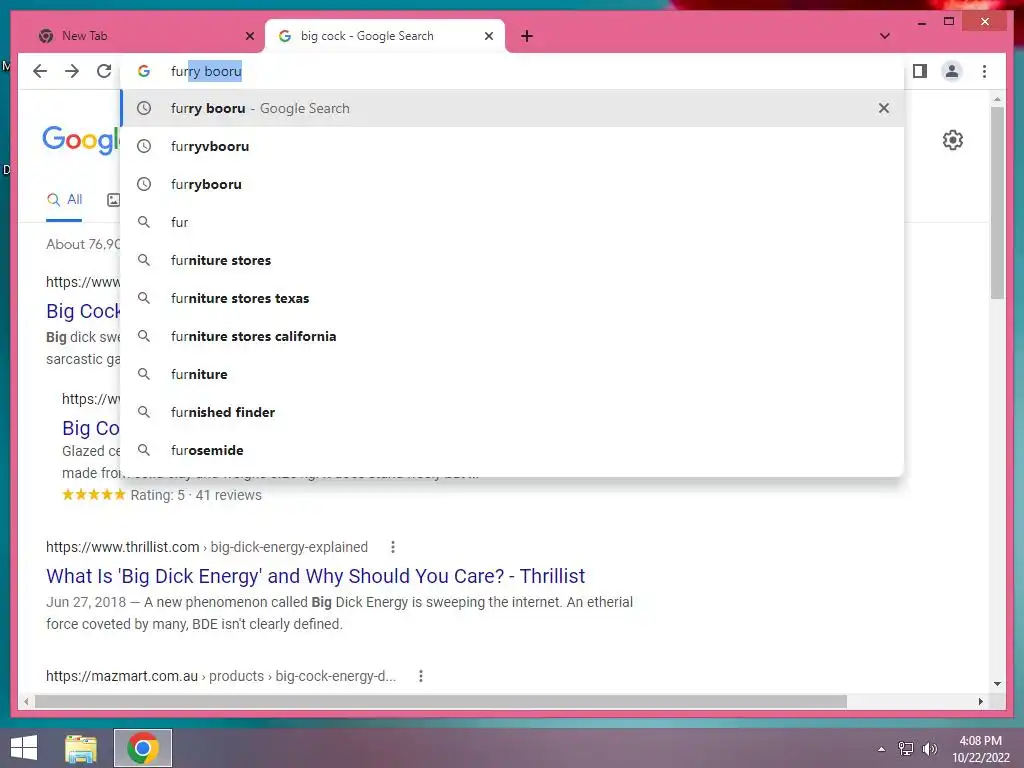Pick the 'furnished finder' suggestion
Viewport: 1024px width, 768px height.
[x=512, y=412]
